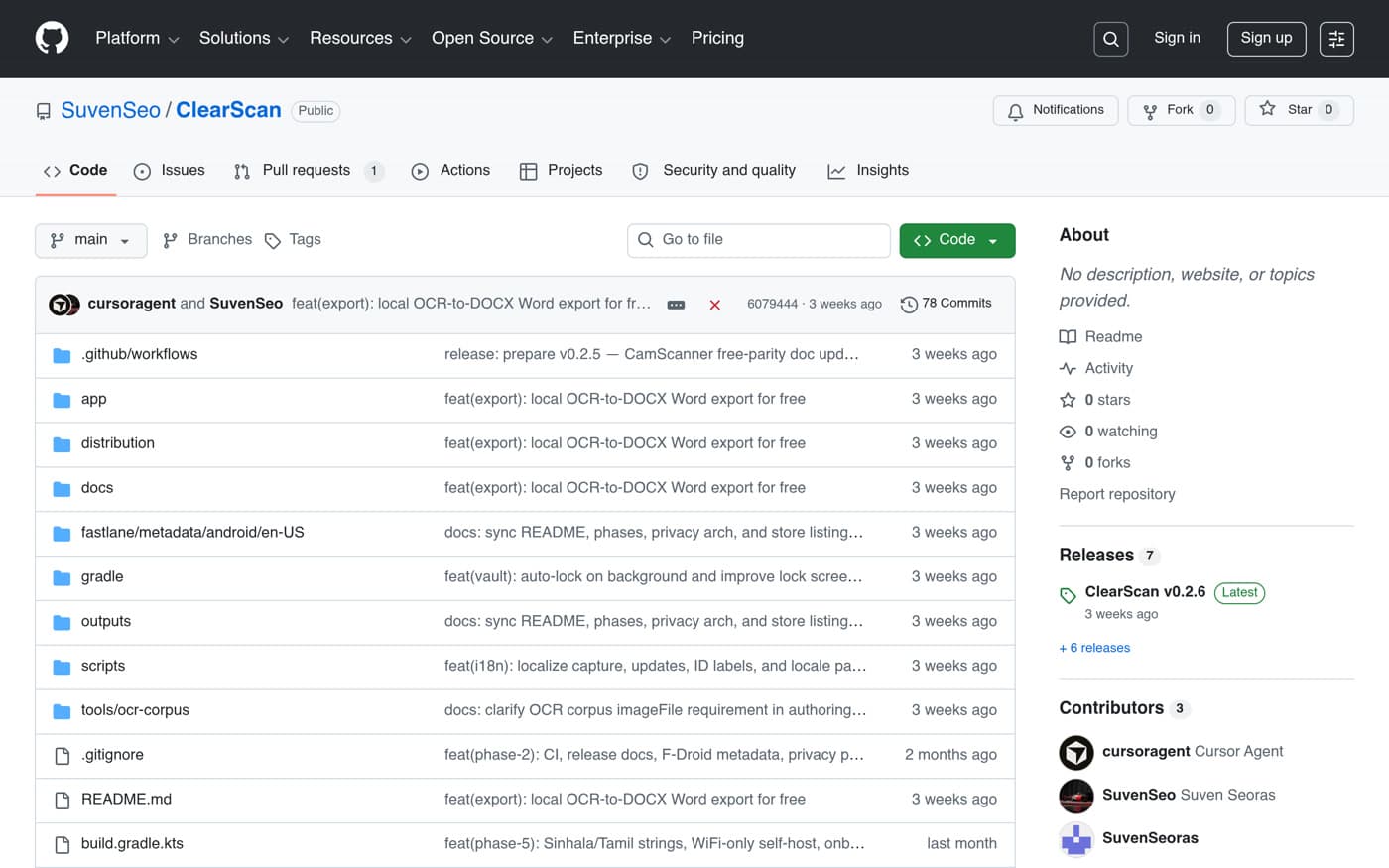
Task: Open the SuvenSeo owner link
Action: 110,110
